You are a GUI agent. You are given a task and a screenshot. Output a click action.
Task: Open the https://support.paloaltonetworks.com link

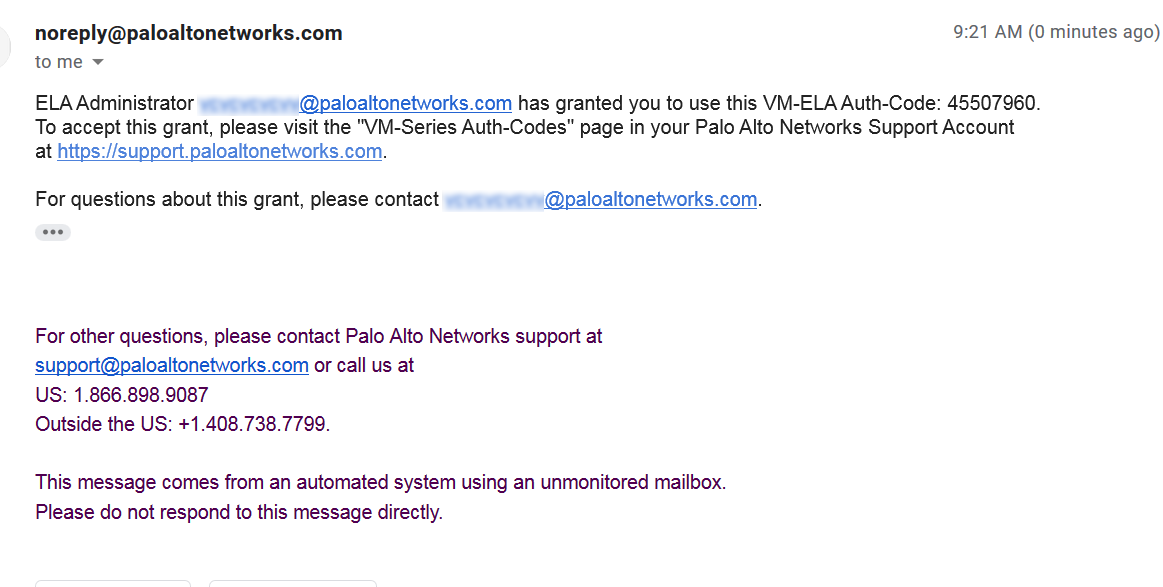[x=220, y=152]
